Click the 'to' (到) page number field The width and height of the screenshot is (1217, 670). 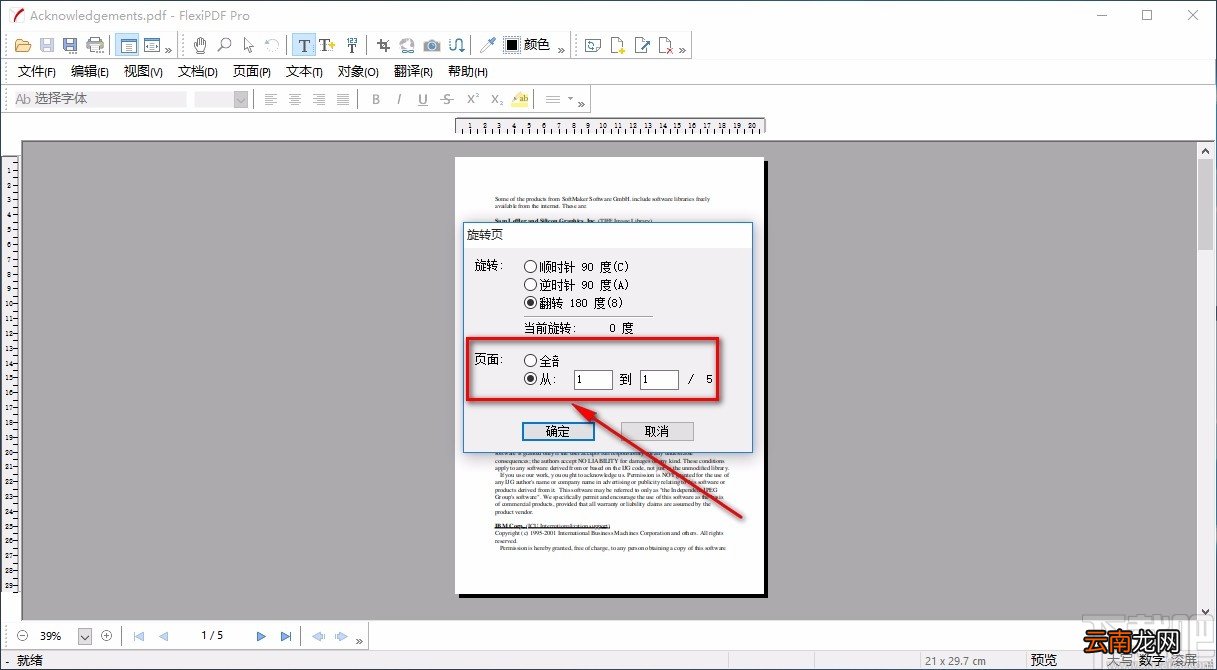(x=659, y=380)
